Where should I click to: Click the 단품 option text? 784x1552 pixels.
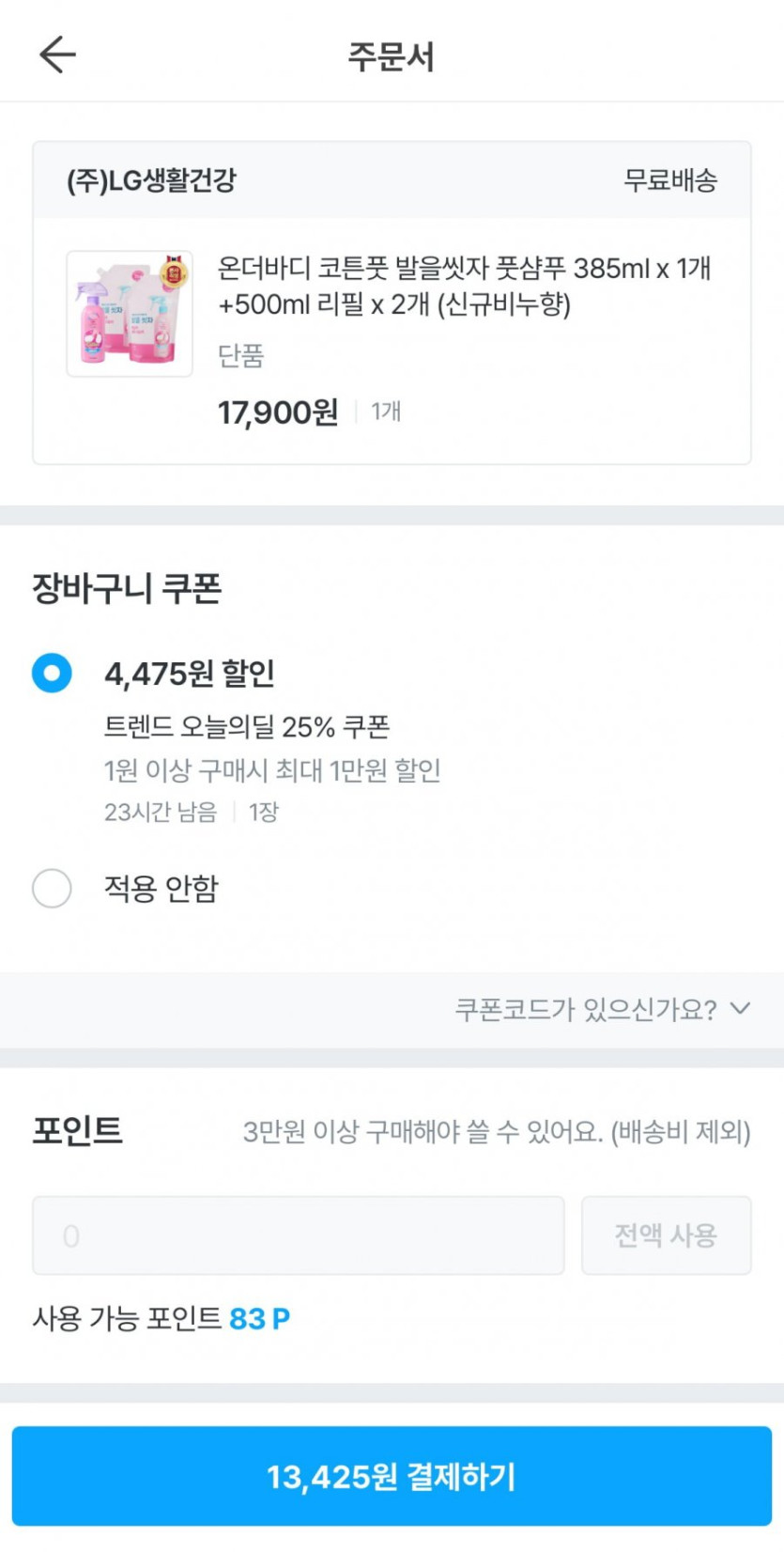coord(241,355)
